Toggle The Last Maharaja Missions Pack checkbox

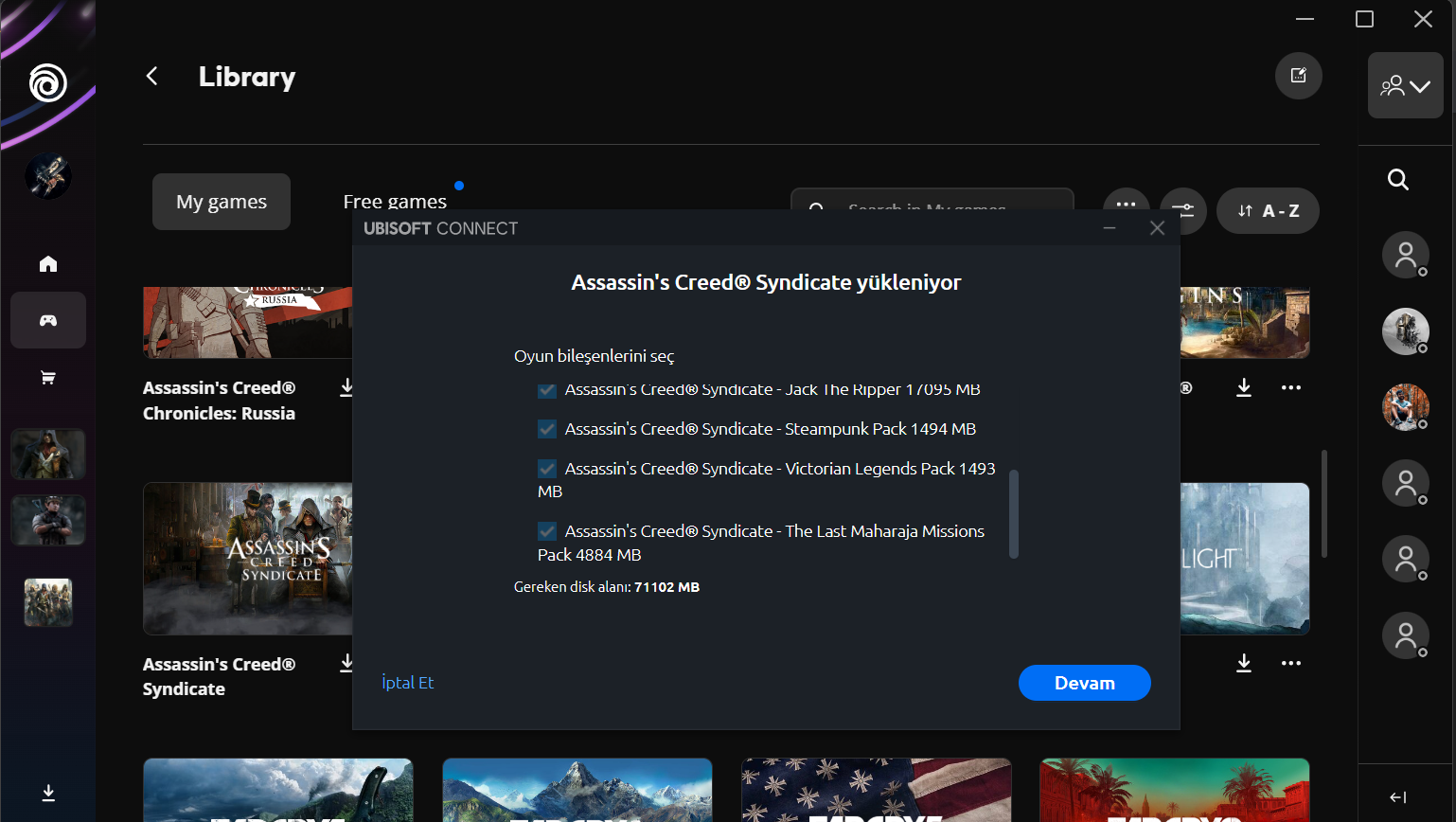(x=547, y=531)
